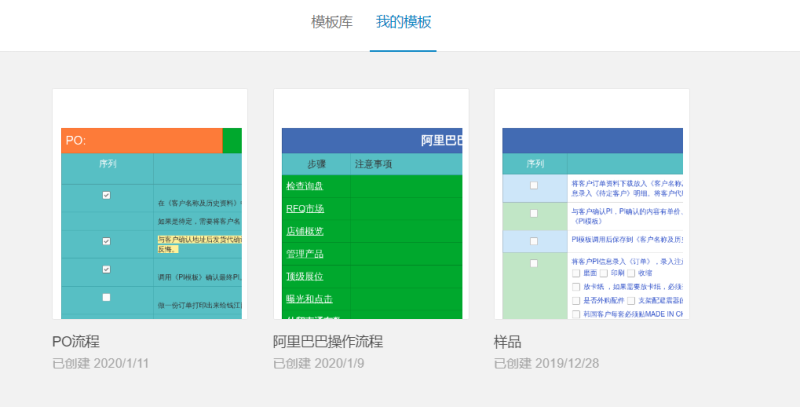800x407 pixels.
Task: Open the 阿里巴巴操作流程 template thumbnail
Action: [371, 204]
